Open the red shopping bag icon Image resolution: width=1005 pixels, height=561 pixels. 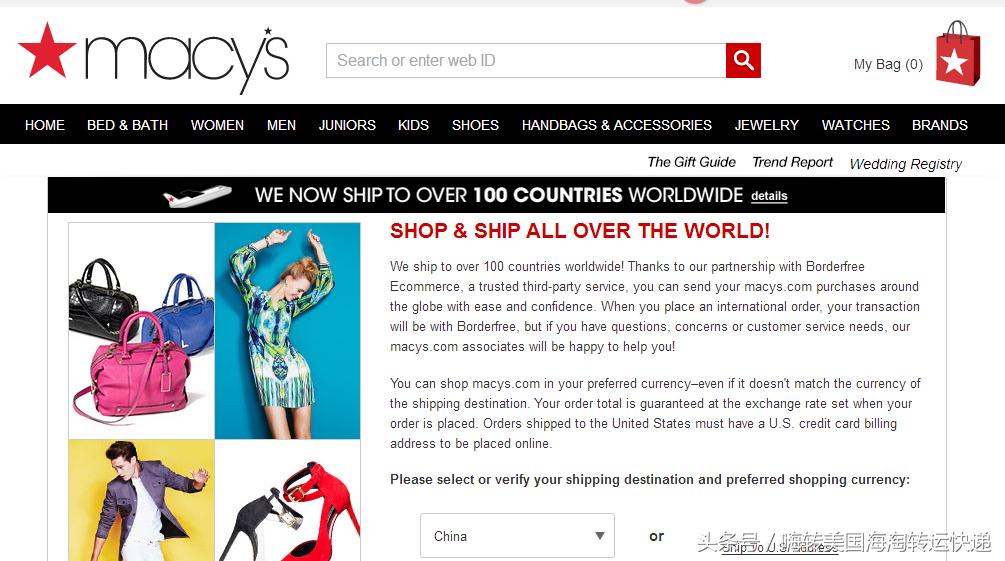coord(958,53)
